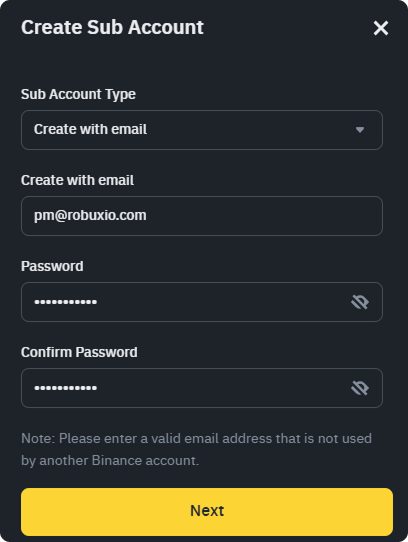The image size is (408, 542).
Task: Select the 'Create with email' option text in dropdown
Action: pyautogui.click(x=90, y=129)
